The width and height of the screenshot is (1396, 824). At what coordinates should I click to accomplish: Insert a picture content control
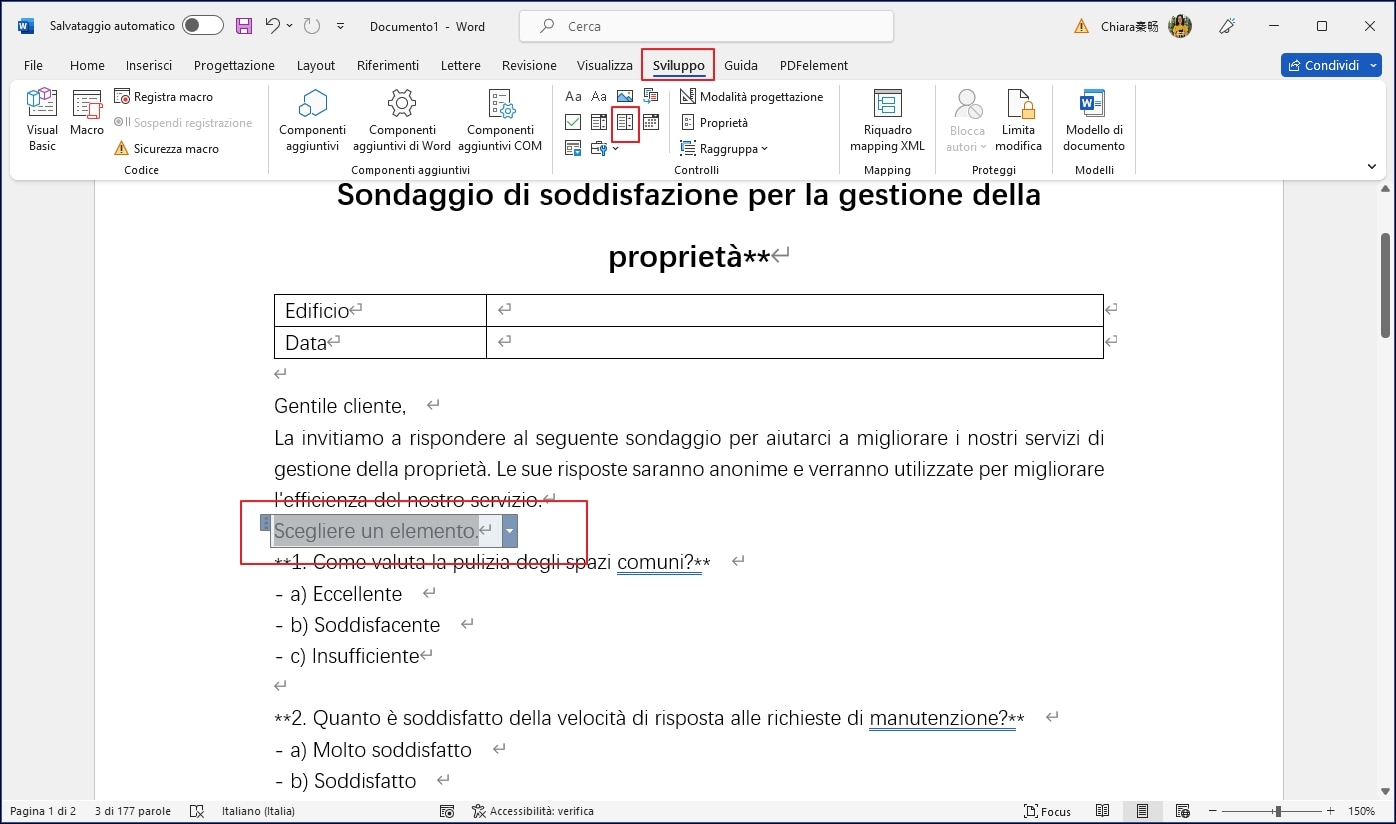click(625, 97)
